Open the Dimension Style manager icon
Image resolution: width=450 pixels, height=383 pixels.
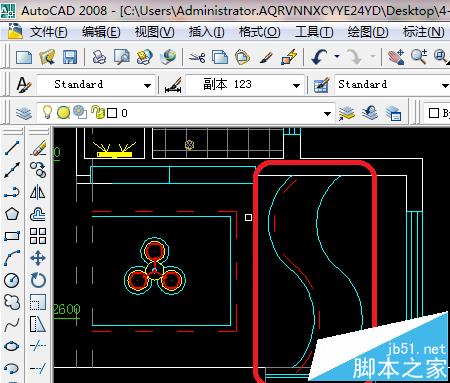pos(173,85)
